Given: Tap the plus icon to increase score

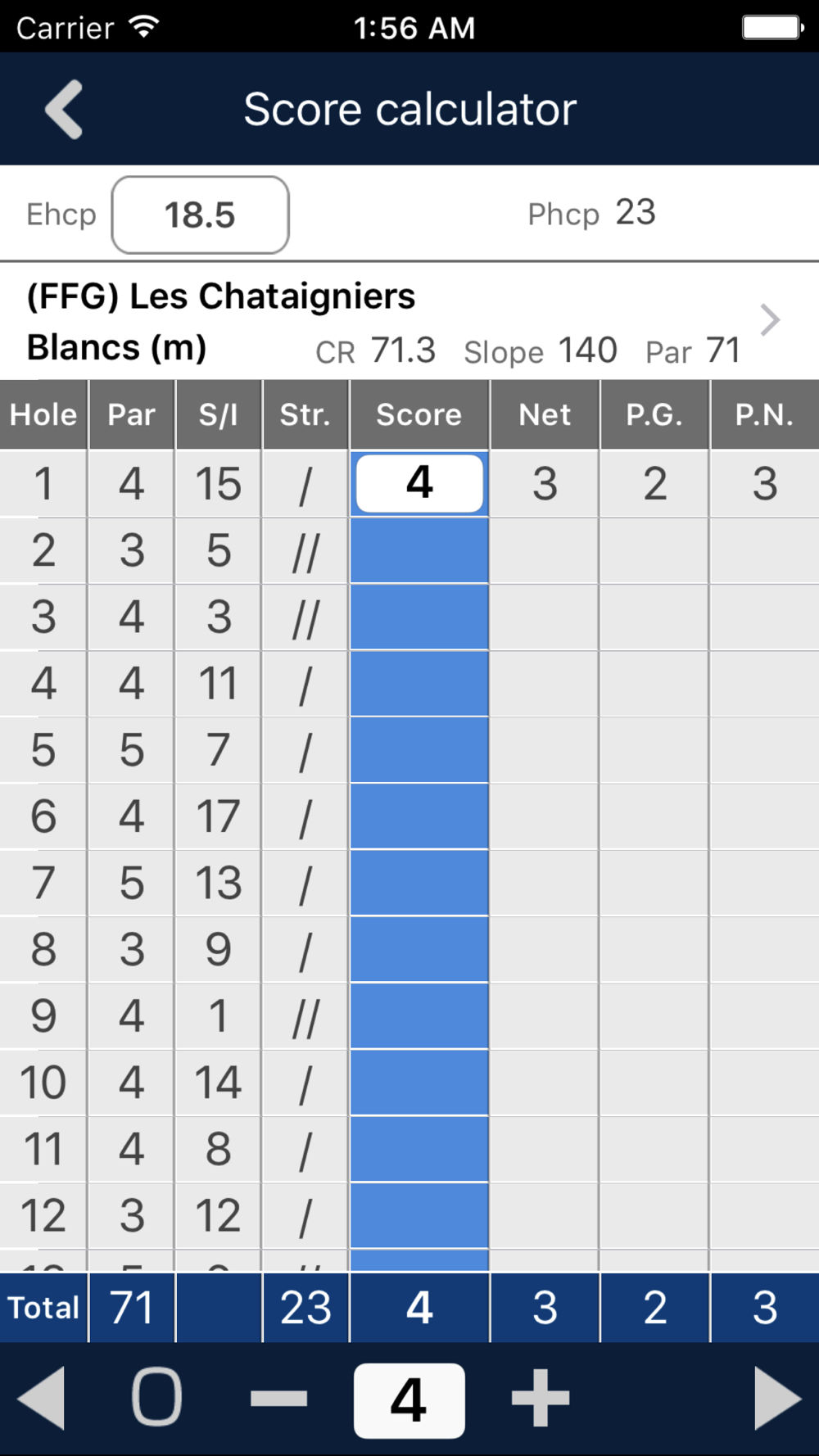Looking at the screenshot, I should pos(541,1398).
